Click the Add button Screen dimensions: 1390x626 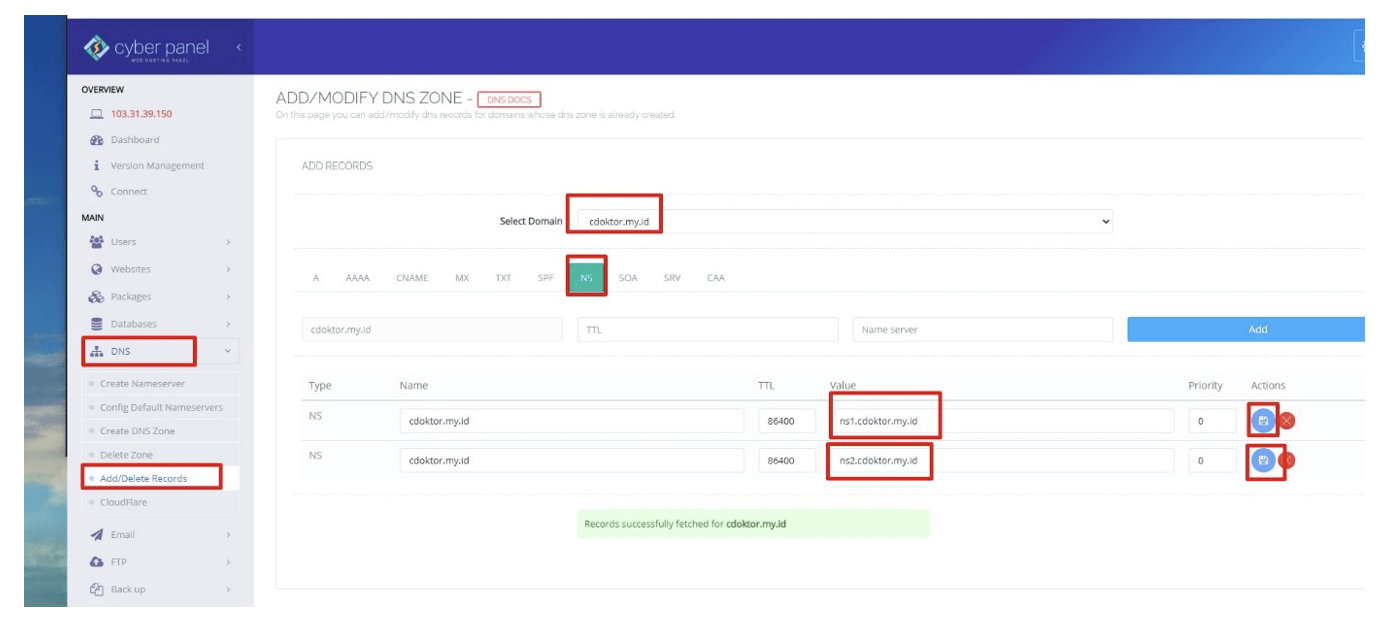click(x=1256, y=329)
